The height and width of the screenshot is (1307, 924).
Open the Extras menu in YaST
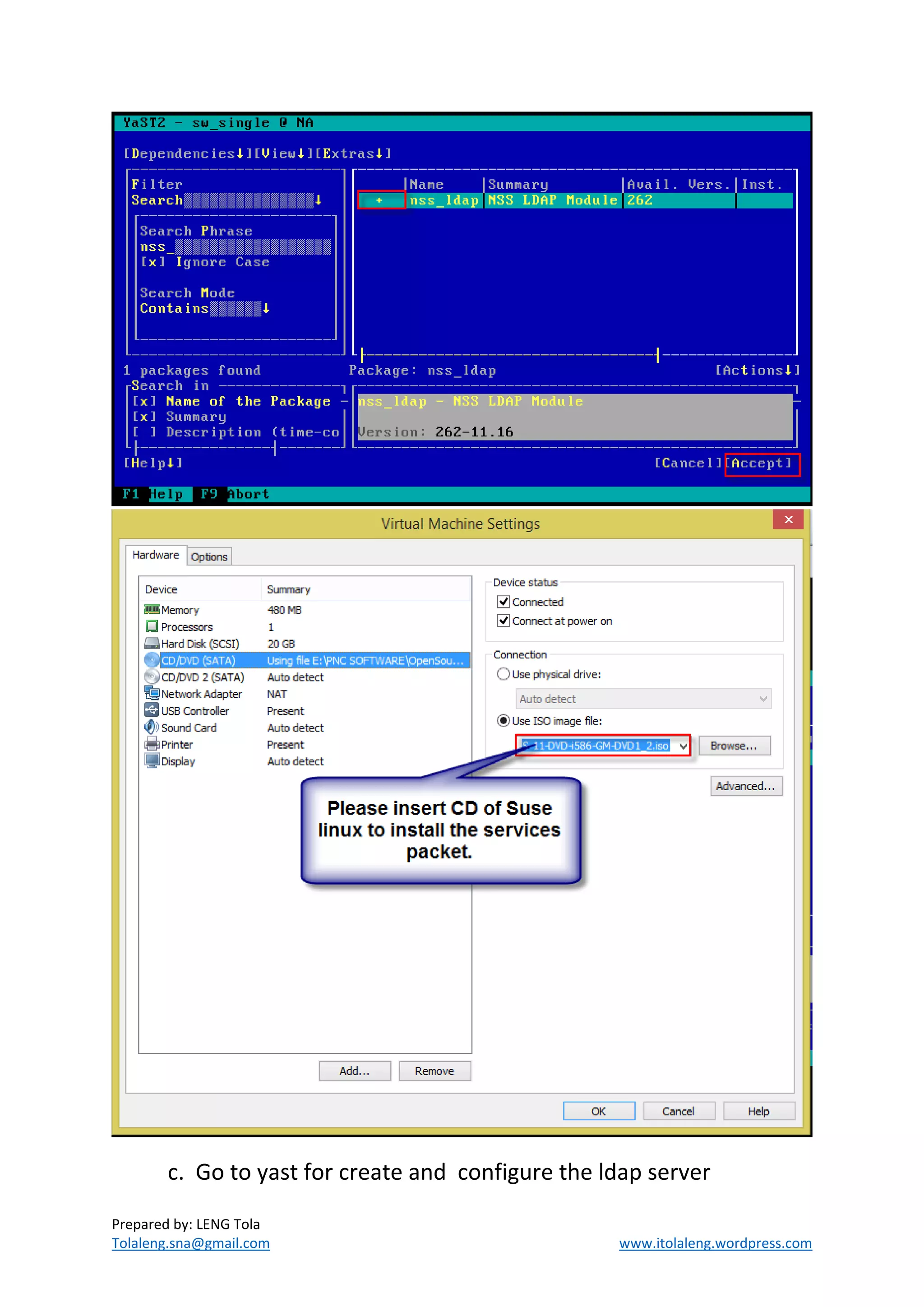[353, 154]
